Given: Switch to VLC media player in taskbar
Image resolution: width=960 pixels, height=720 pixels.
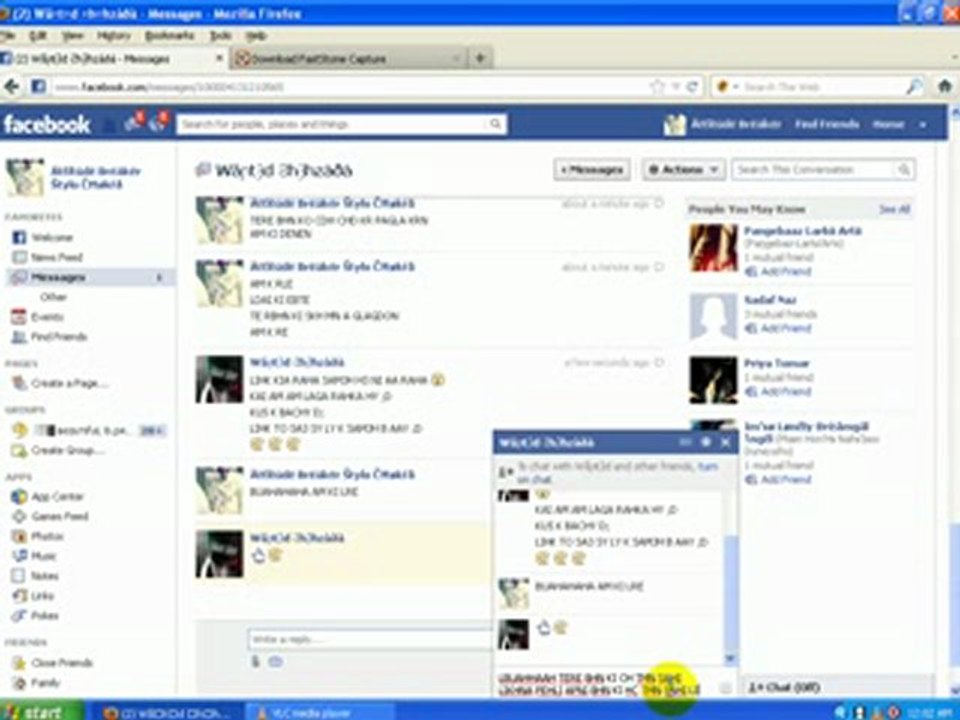Looking at the screenshot, I should pyautogui.click(x=320, y=713).
